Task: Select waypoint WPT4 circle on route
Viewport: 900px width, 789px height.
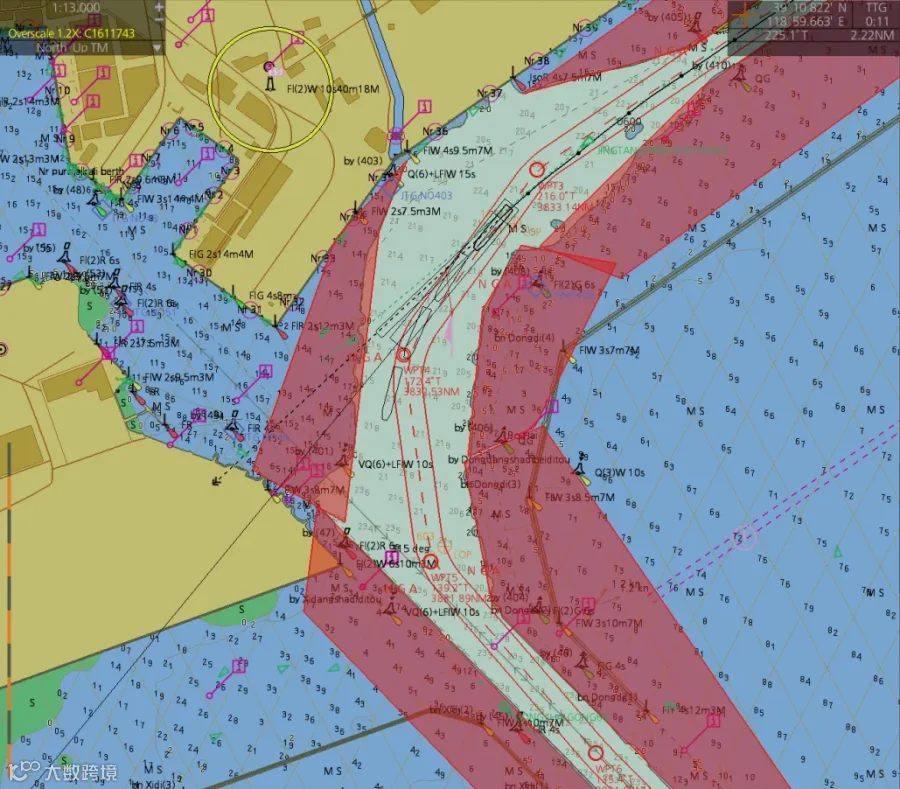Action: (404, 355)
